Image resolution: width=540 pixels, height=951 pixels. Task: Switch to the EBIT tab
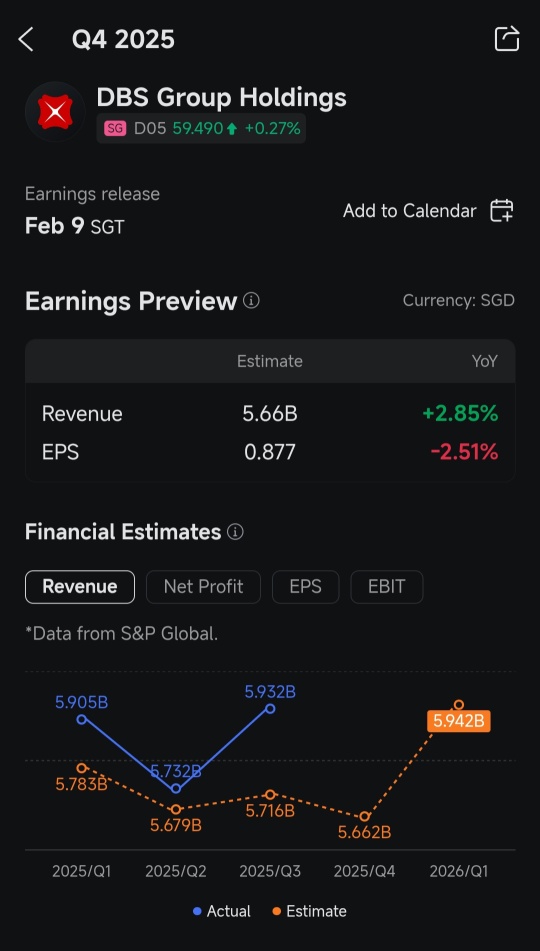[386, 586]
